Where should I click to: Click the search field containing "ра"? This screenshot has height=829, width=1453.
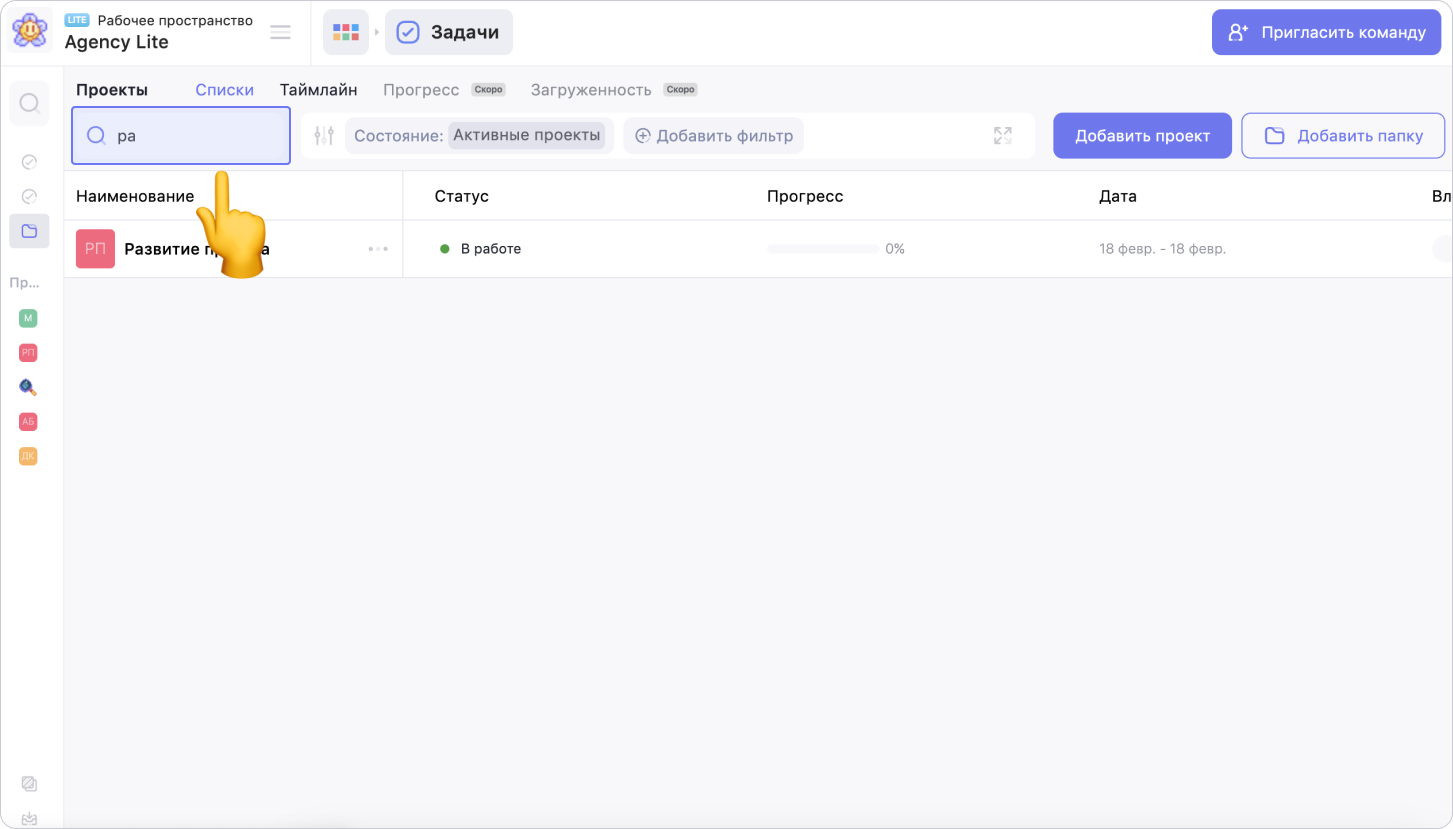[x=181, y=135]
